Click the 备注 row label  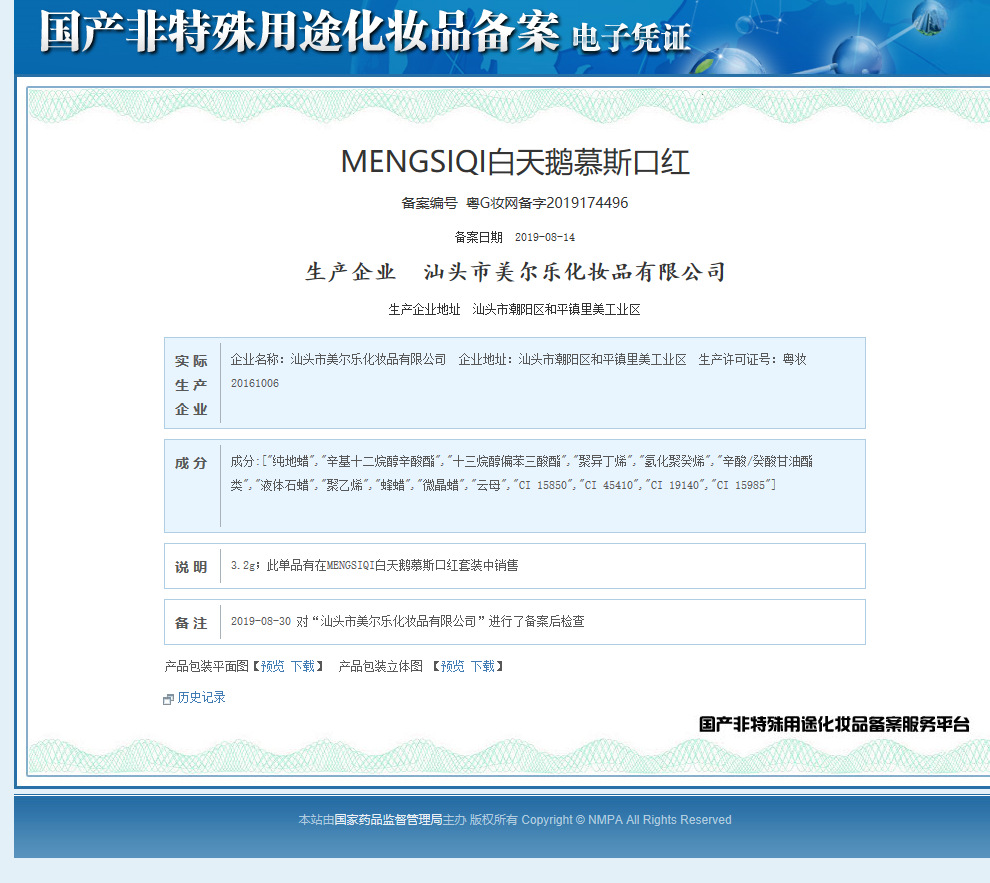click(x=191, y=623)
